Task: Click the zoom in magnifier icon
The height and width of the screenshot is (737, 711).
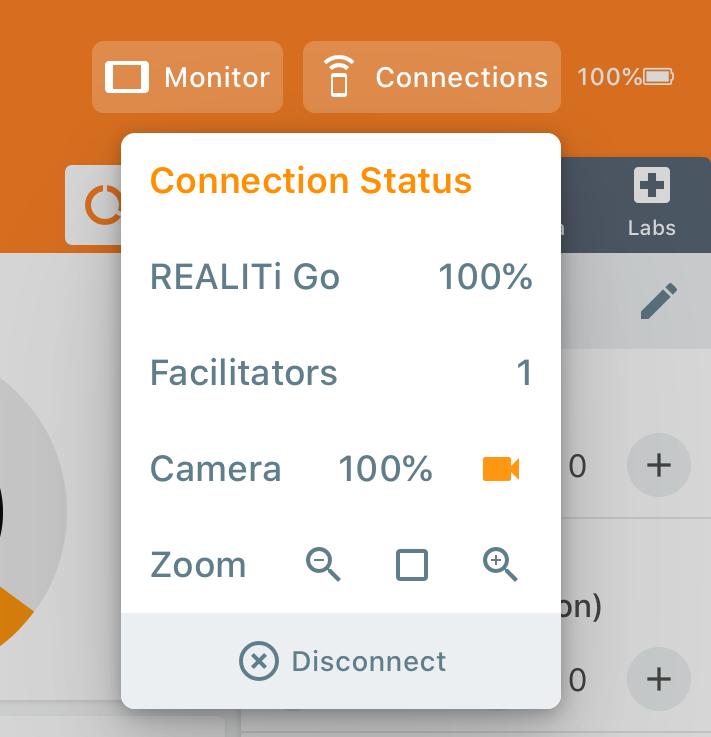Action: (x=500, y=566)
